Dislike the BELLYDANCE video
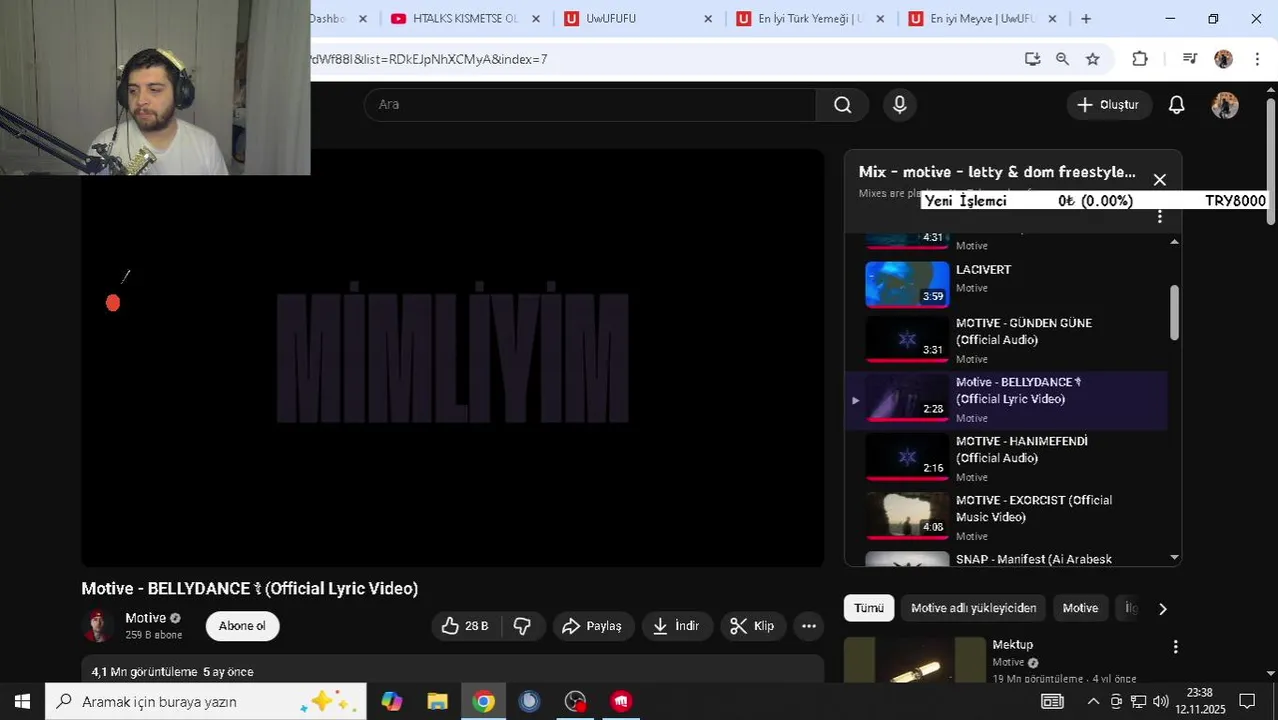 coord(522,626)
